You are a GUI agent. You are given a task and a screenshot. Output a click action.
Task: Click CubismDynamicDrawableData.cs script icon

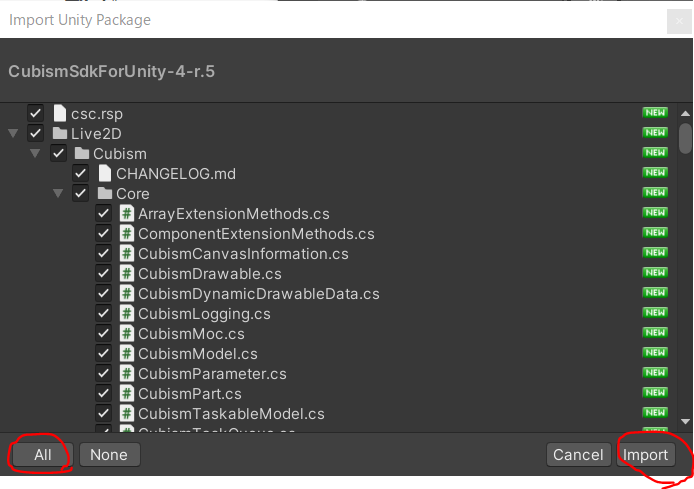127,293
